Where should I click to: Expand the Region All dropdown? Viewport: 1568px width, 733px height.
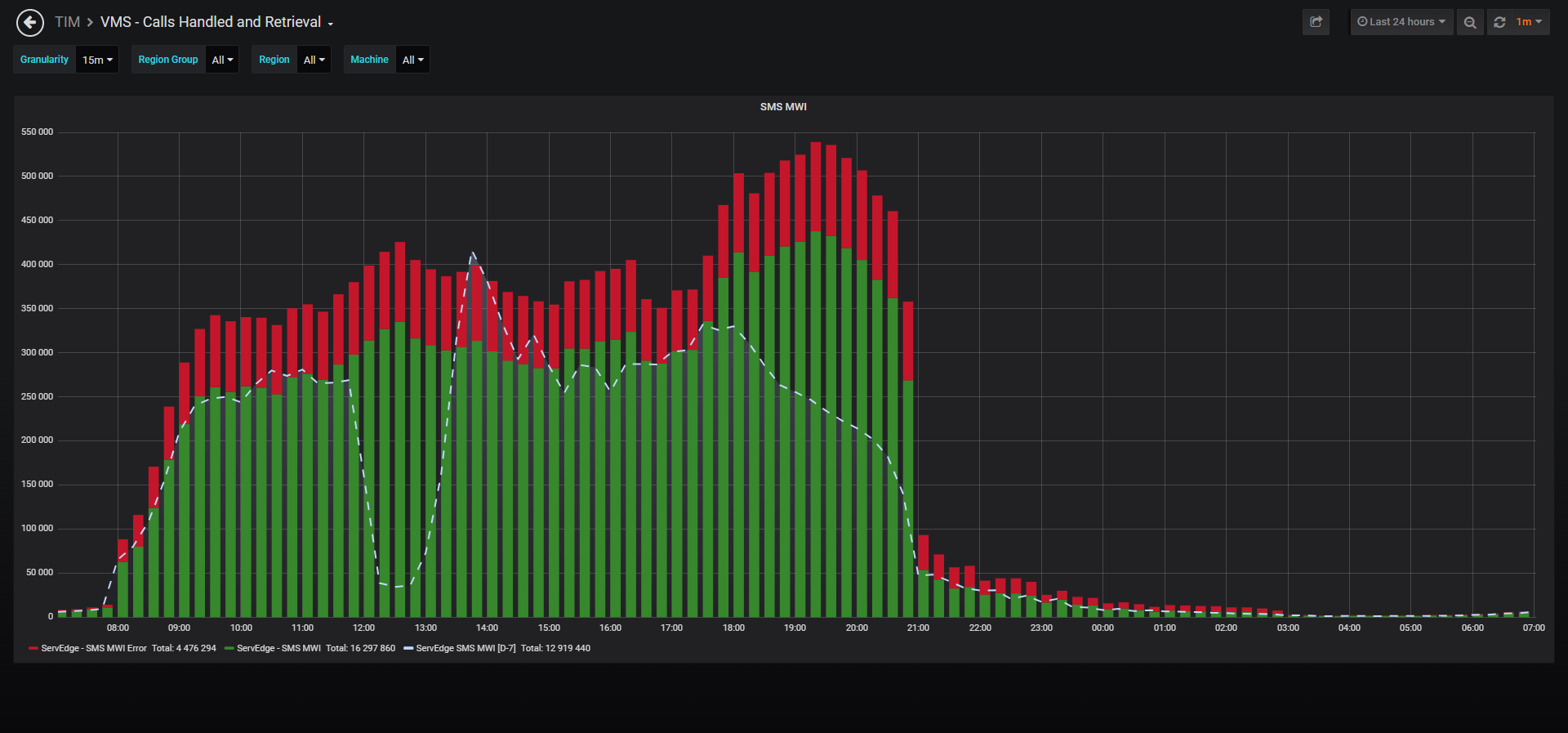coord(314,60)
